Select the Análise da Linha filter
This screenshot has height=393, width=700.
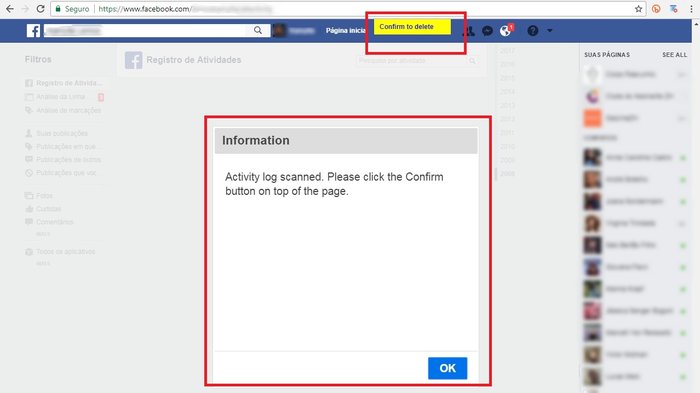click(x=60, y=96)
